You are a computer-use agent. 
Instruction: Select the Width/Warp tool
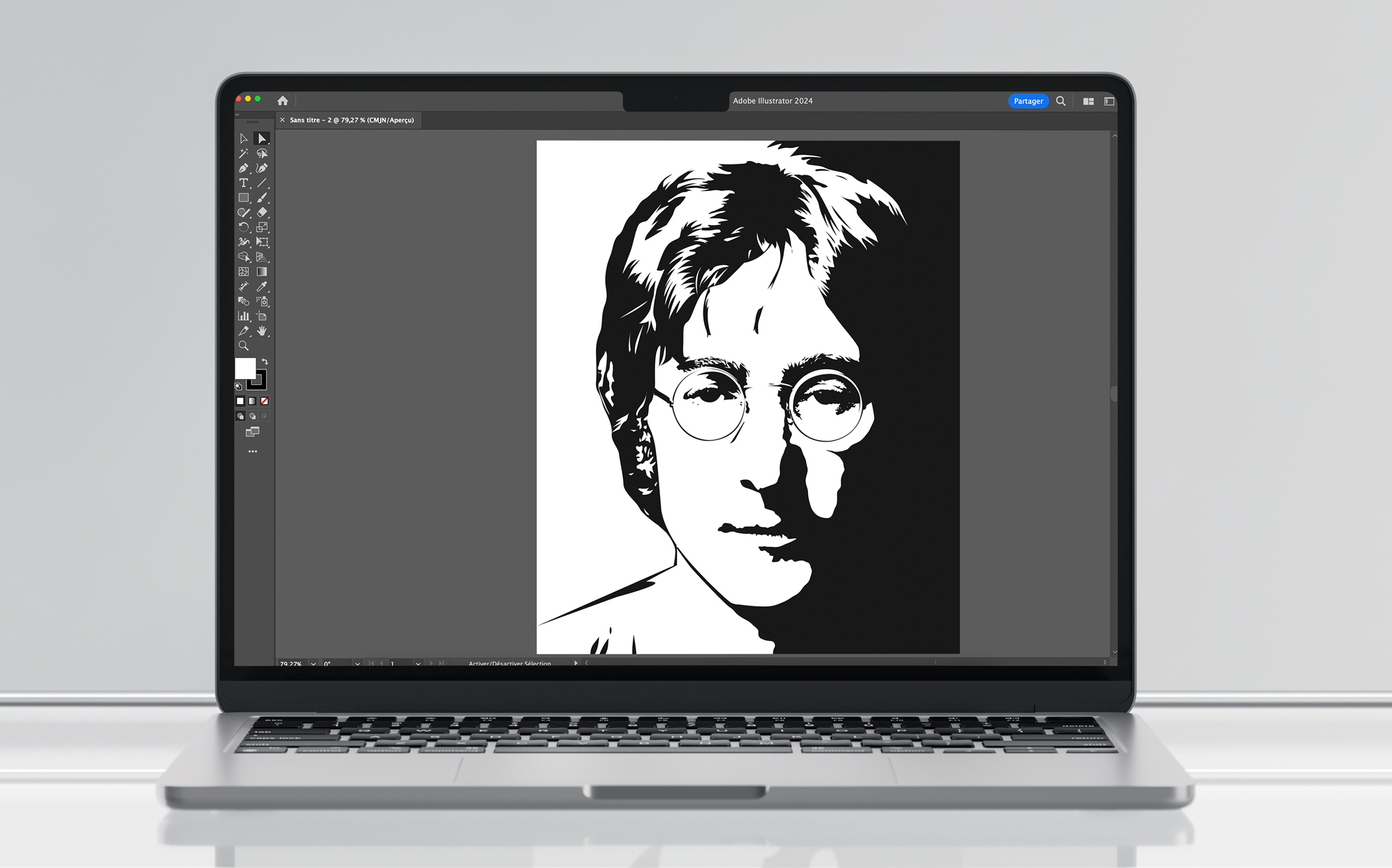[243, 242]
